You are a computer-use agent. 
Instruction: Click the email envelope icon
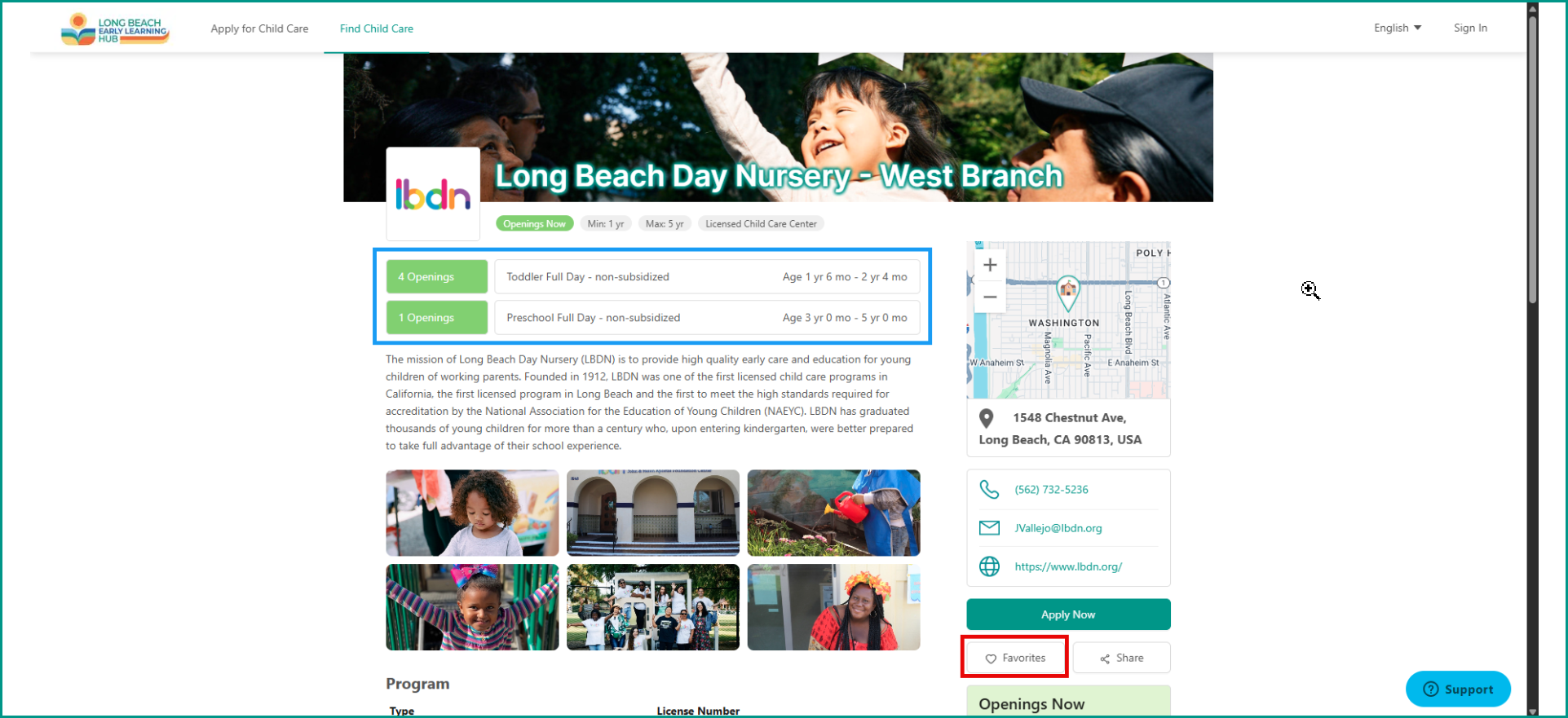[x=989, y=528]
